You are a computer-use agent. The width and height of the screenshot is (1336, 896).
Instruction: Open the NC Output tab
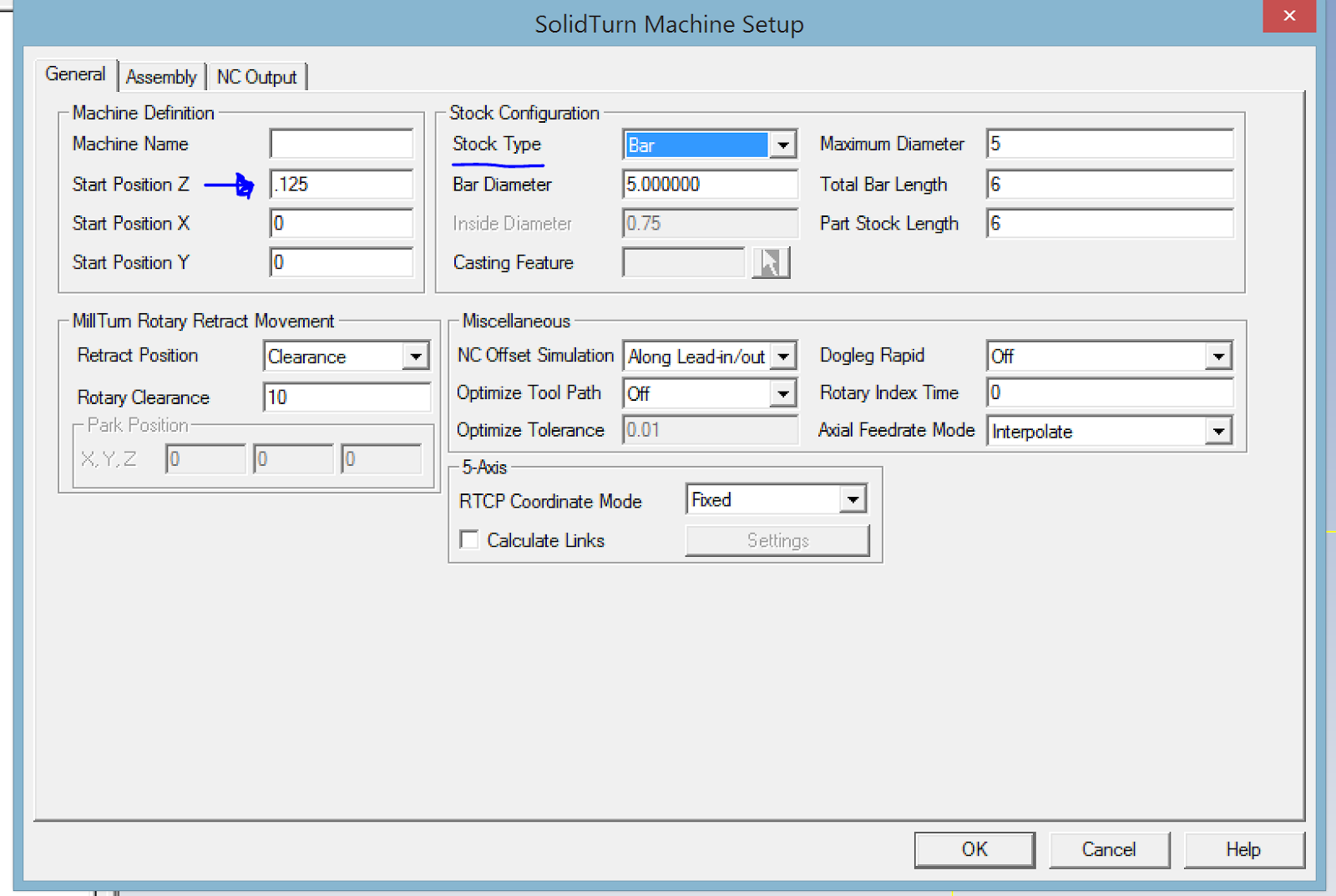(x=256, y=77)
